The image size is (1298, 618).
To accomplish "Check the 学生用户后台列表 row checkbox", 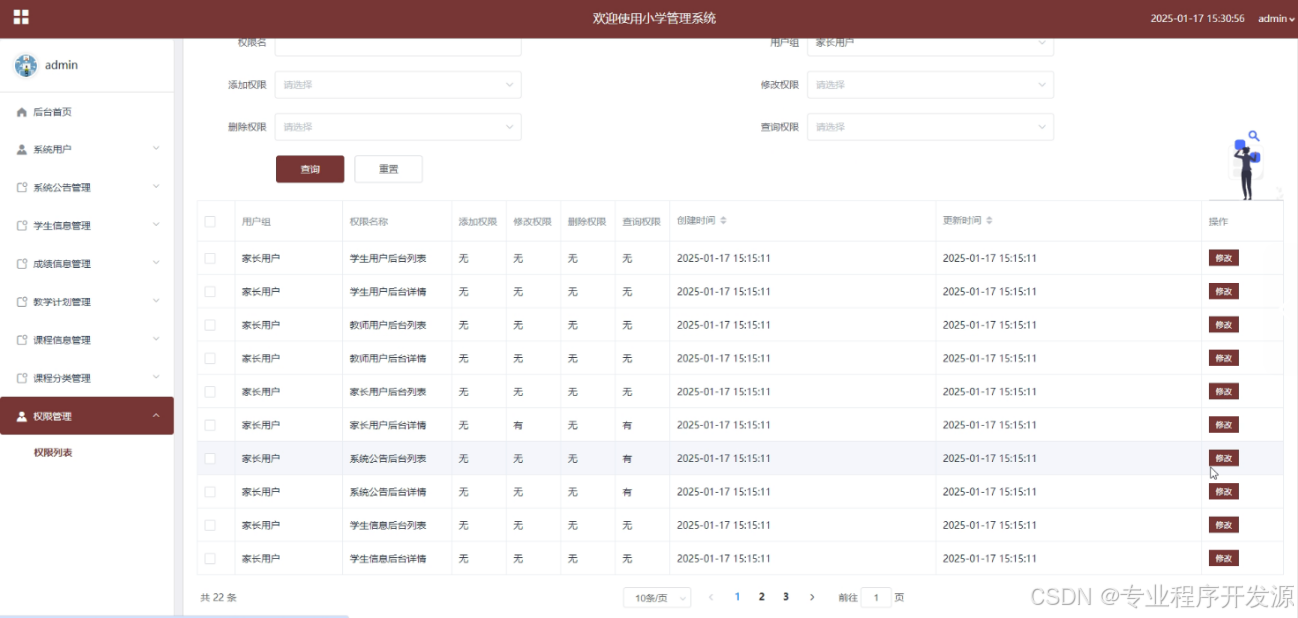I will pos(210,258).
